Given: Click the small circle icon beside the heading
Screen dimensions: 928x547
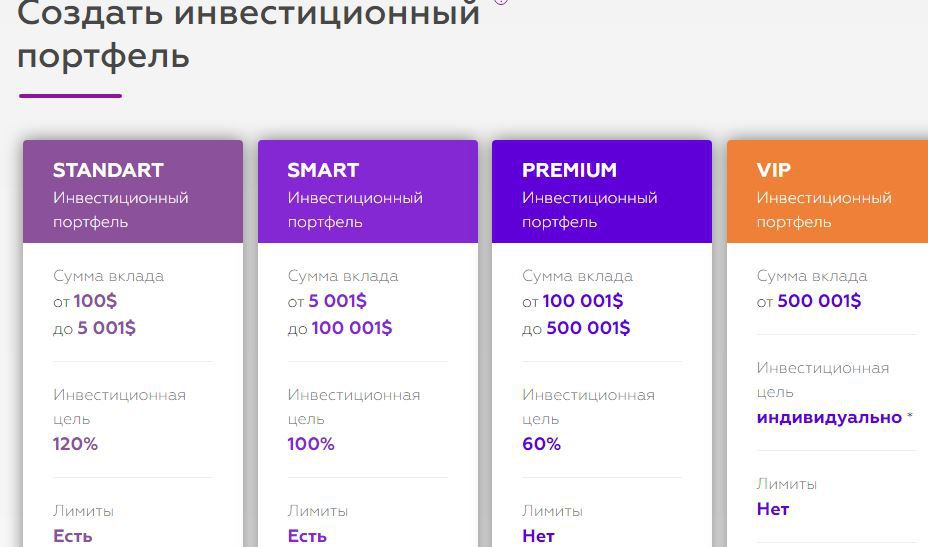Looking at the screenshot, I should click(501, 2).
